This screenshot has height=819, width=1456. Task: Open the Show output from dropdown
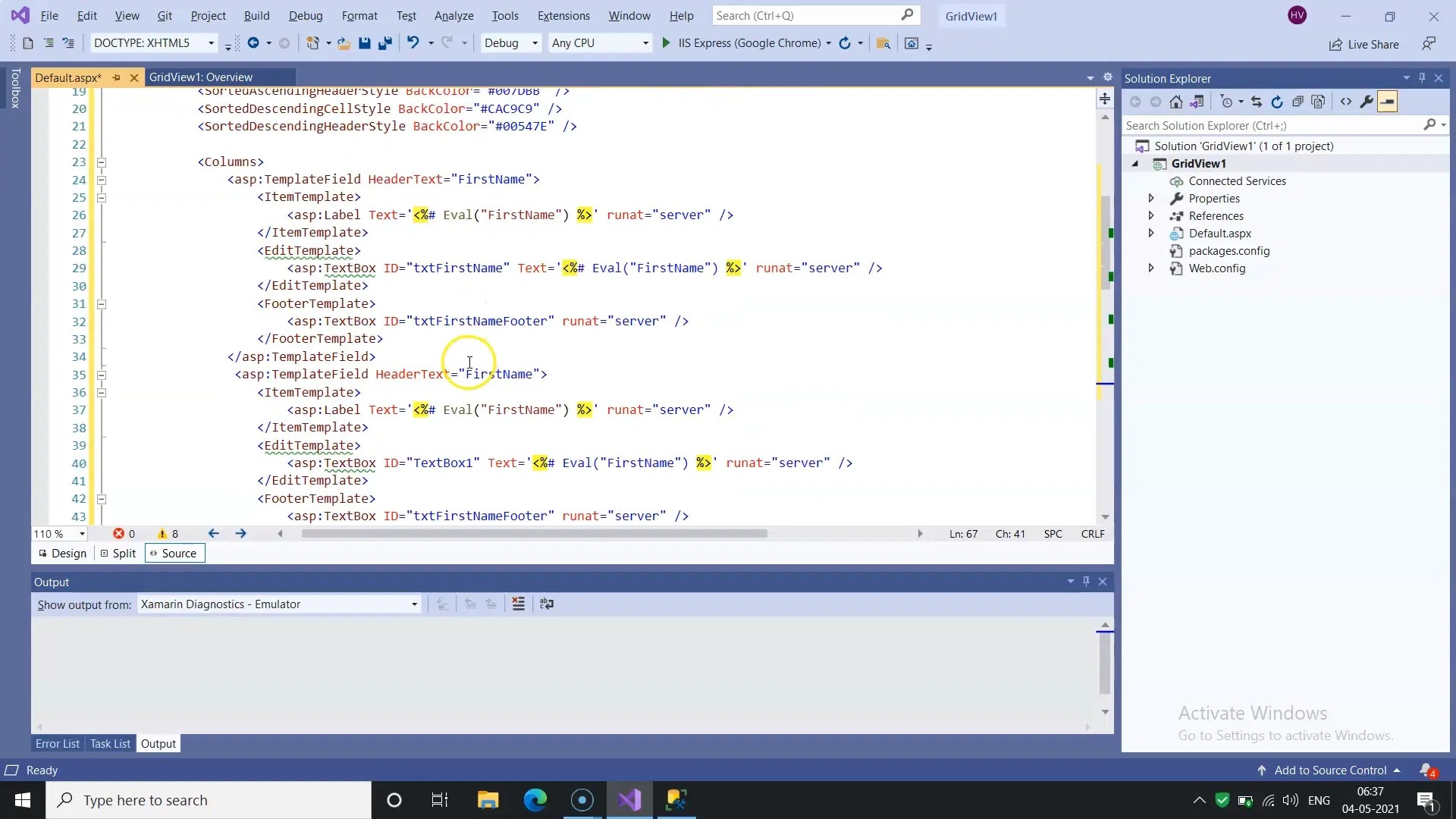pyautogui.click(x=278, y=604)
